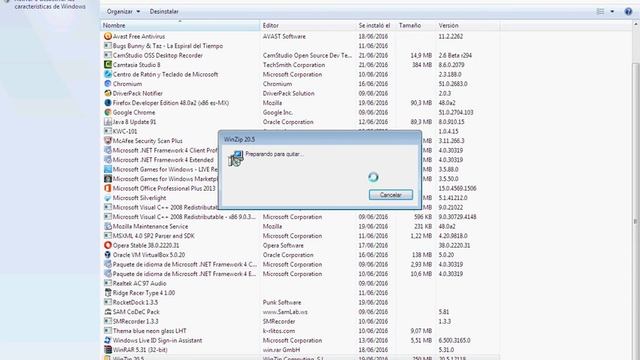Click the win.rar GmbH editor cell
This screenshot has width=640, height=360.
(281, 350)
